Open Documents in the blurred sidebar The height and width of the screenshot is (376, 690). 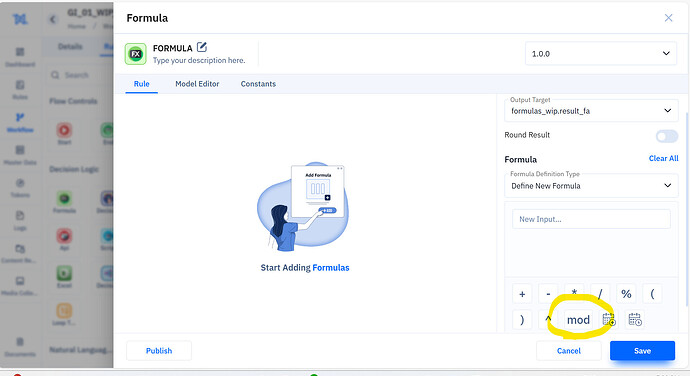click(20, 347)
